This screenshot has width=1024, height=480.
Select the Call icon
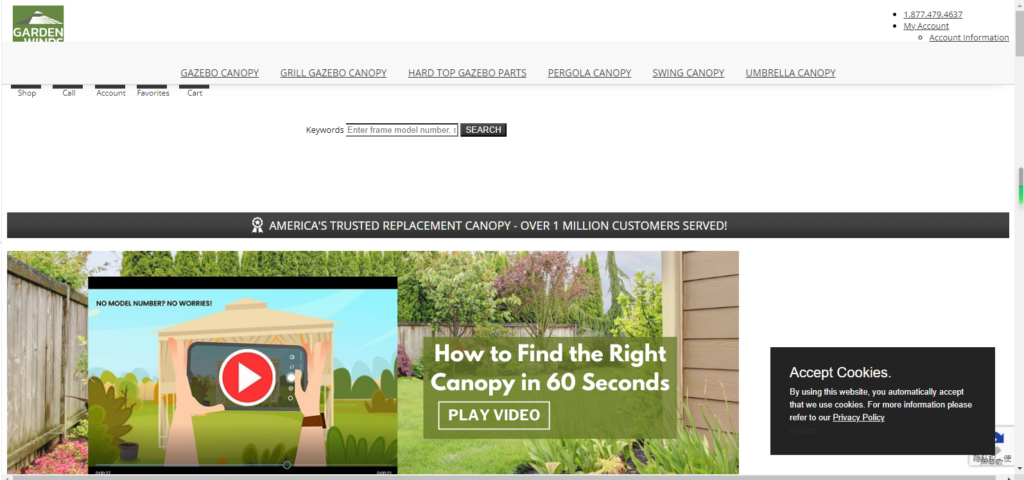(69, 91)
